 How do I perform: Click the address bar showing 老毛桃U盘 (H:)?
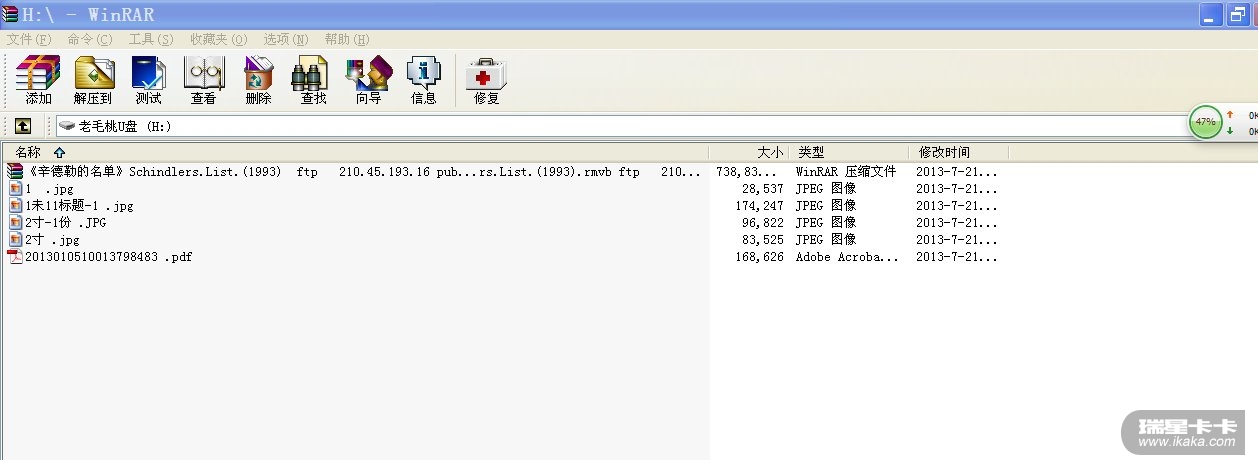pyautogui.click(x=620, y=126)
